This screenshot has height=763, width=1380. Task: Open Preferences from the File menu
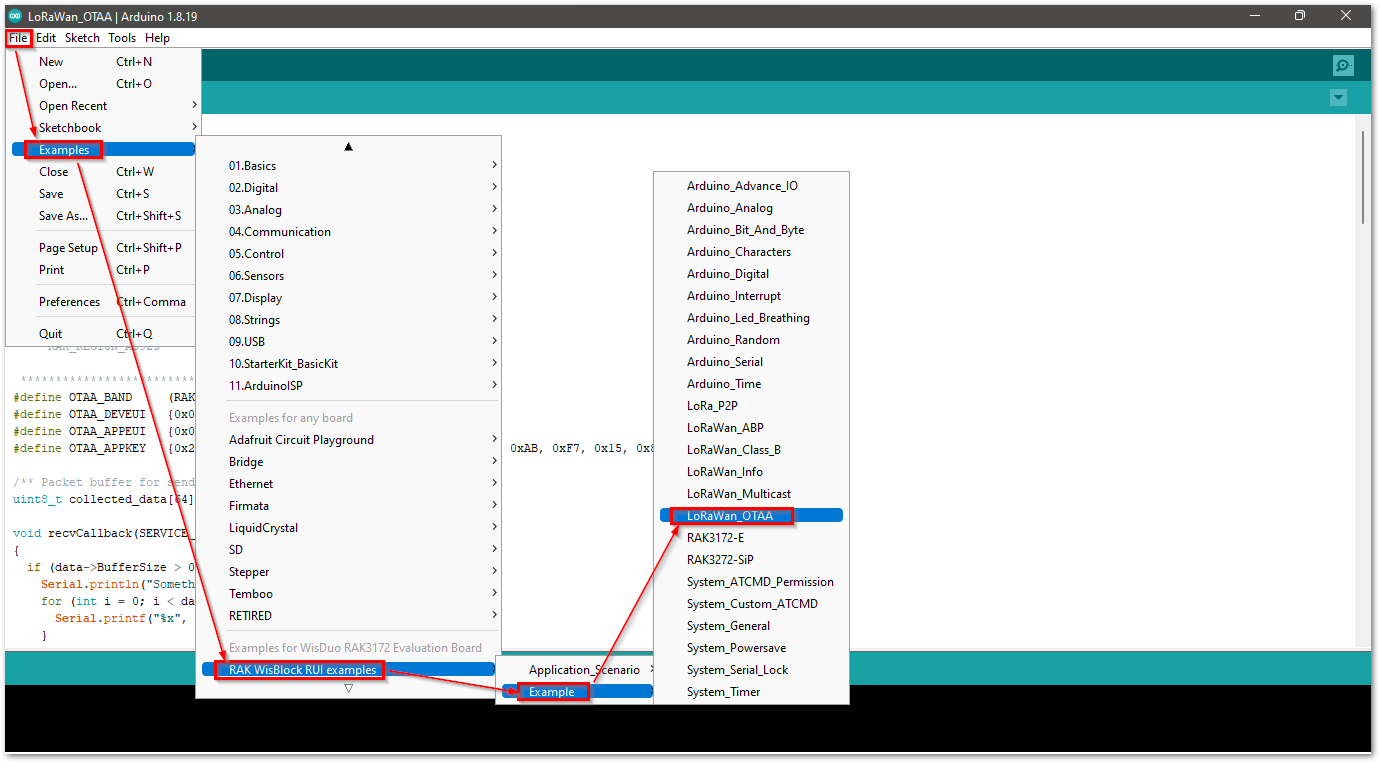[104, 302]
